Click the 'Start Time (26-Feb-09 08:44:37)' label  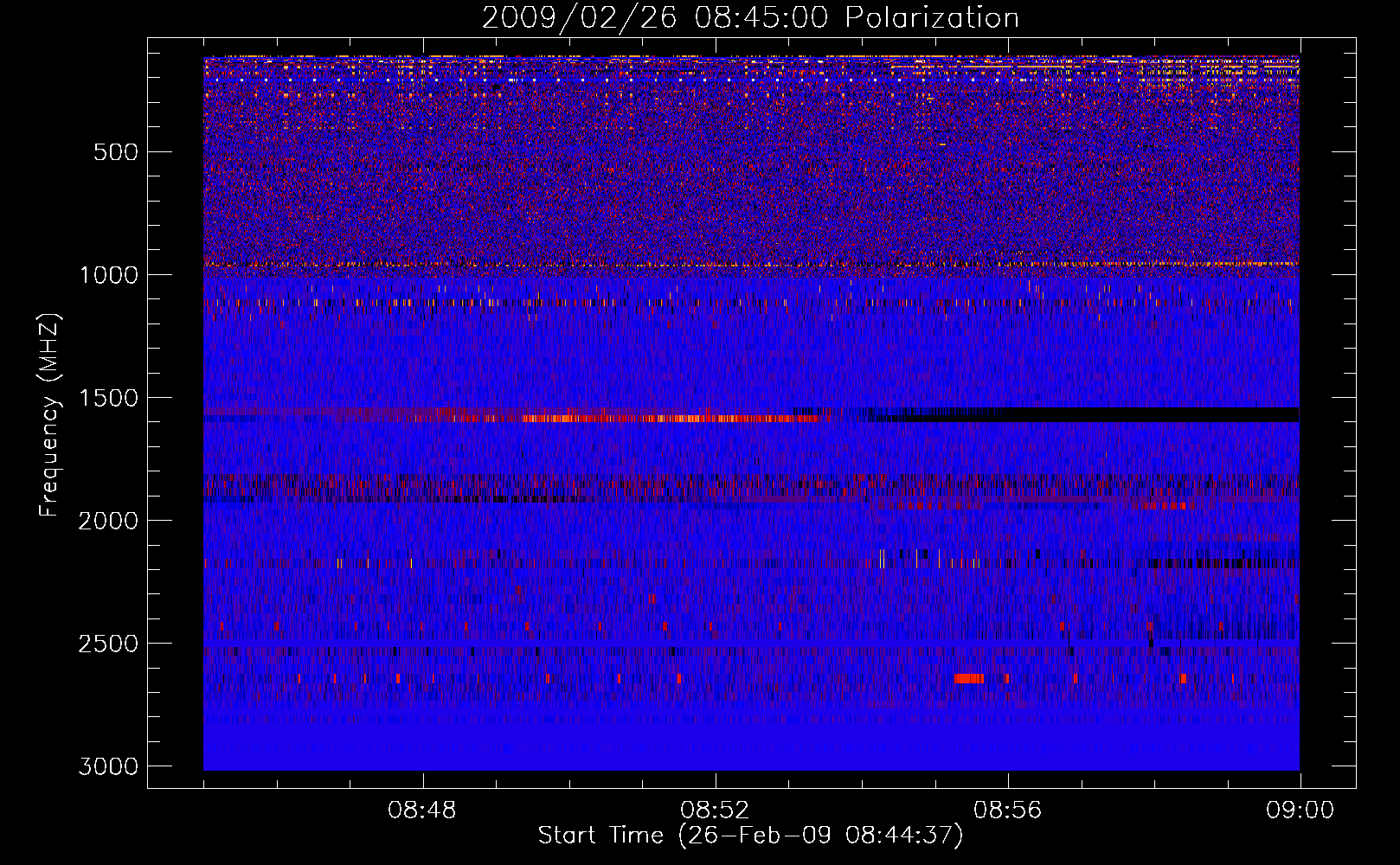(750, 836)
